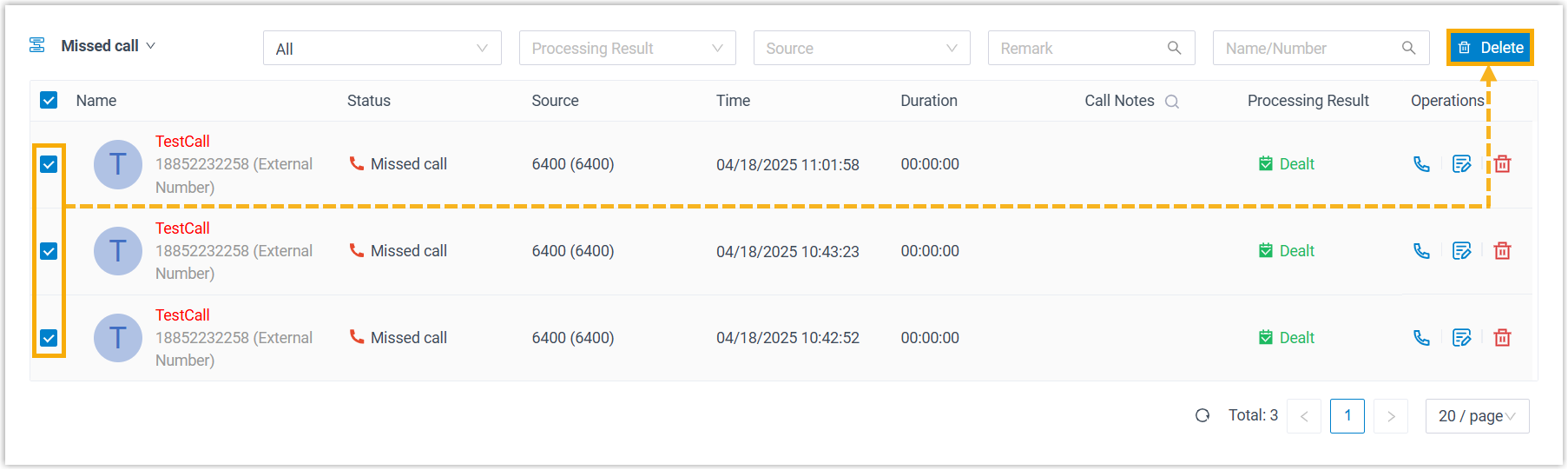Viewport: 1568px width, 470px height.
Task: Click the edit notes icon in the 11:01:58 row
Action: [1461, 164]
